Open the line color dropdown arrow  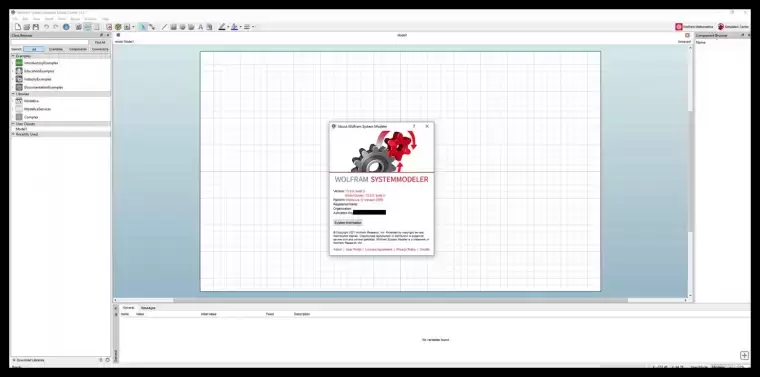click(228, 27)
